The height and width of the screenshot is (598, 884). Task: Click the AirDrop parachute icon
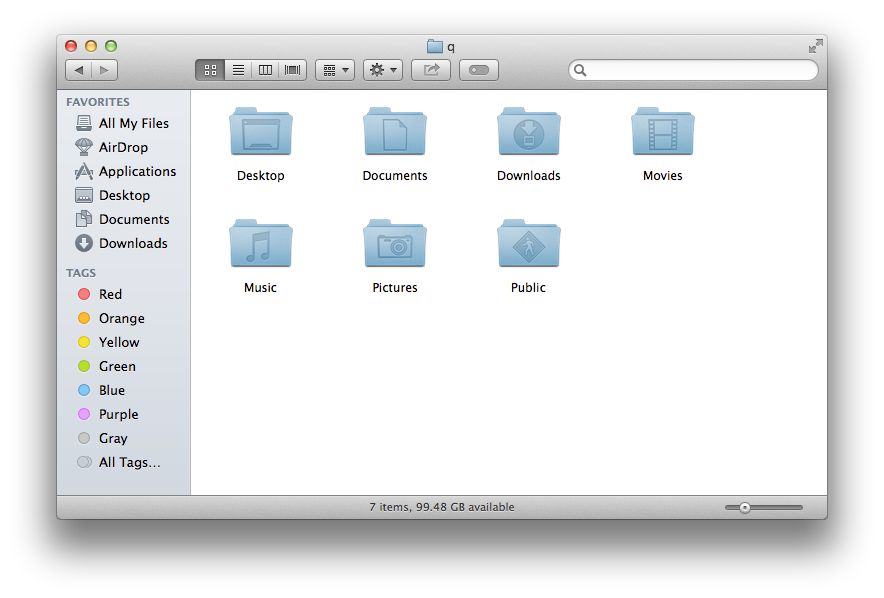pyautogui.click(x=84, y=147)
